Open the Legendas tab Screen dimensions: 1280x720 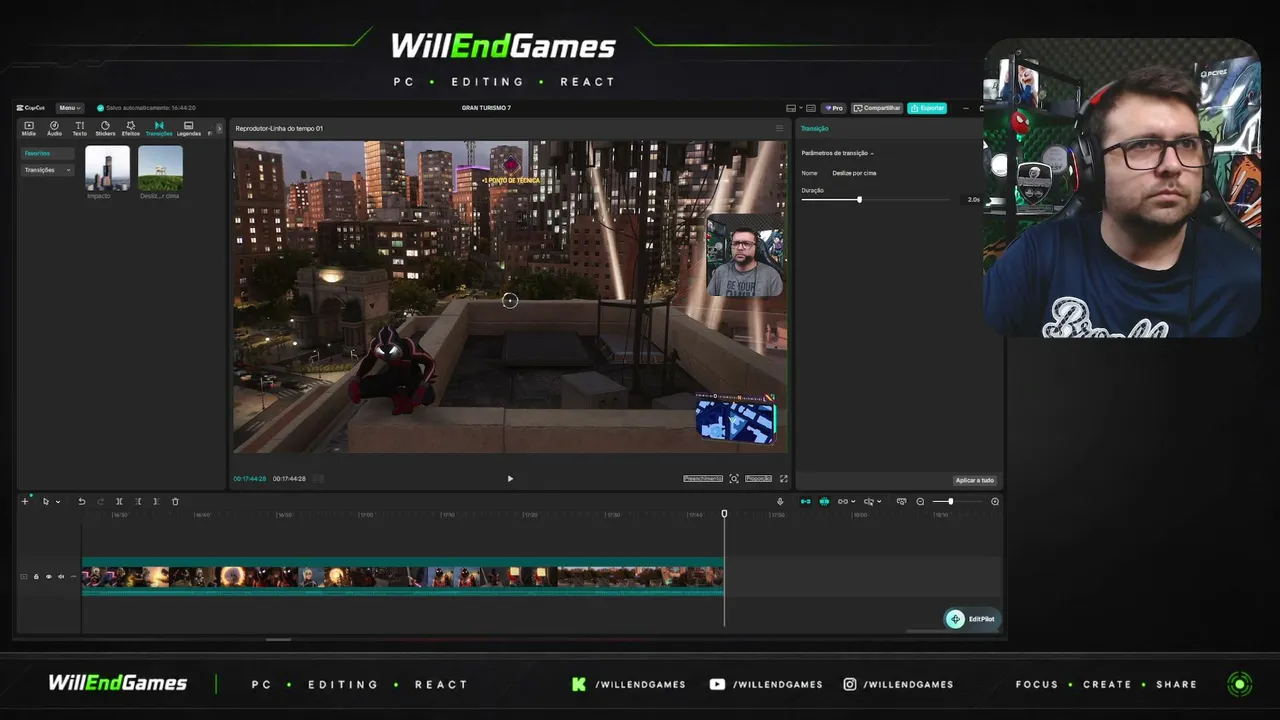(188, 128)
